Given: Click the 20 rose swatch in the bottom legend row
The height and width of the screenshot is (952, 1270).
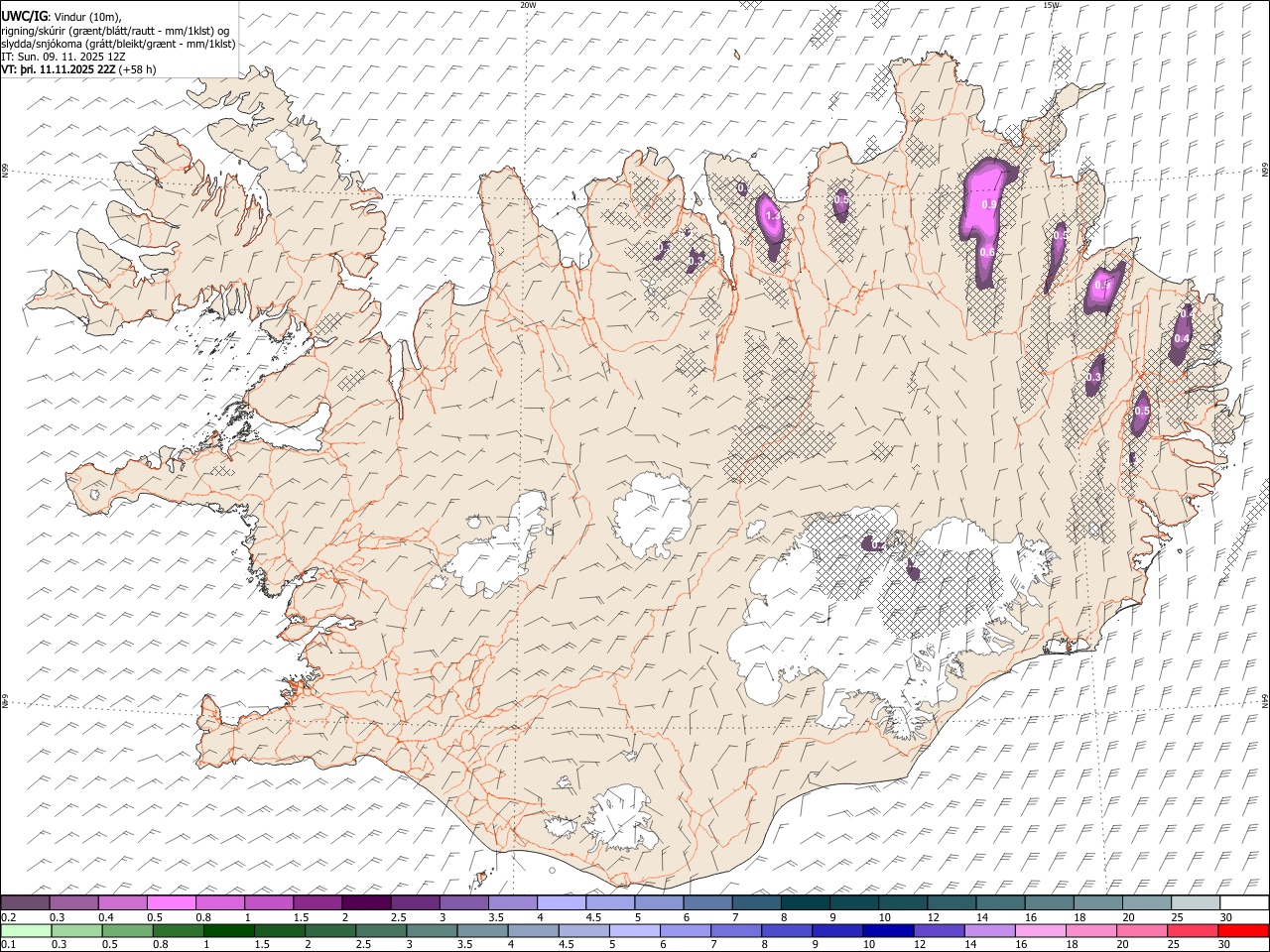Looking at the screenshot, I should click(x=1141, y=930).
